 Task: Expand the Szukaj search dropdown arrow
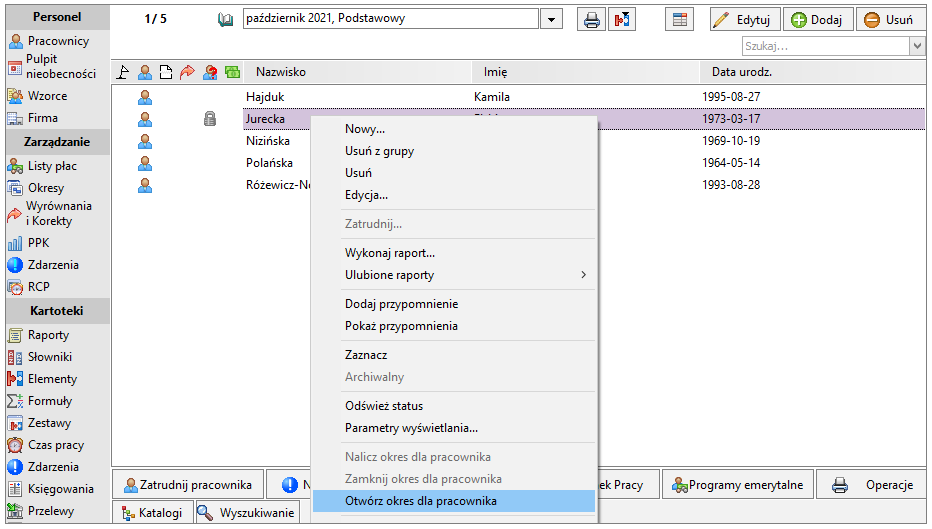click(x=917, y=46)
